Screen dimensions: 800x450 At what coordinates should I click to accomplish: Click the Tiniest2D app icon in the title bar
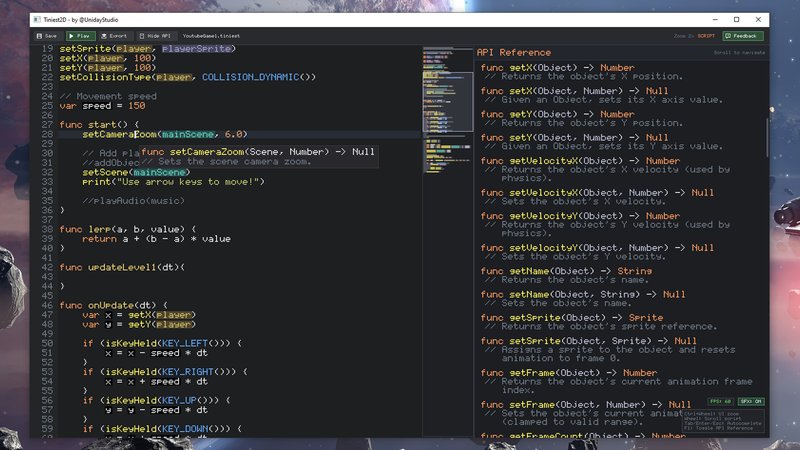click(37, 19)
